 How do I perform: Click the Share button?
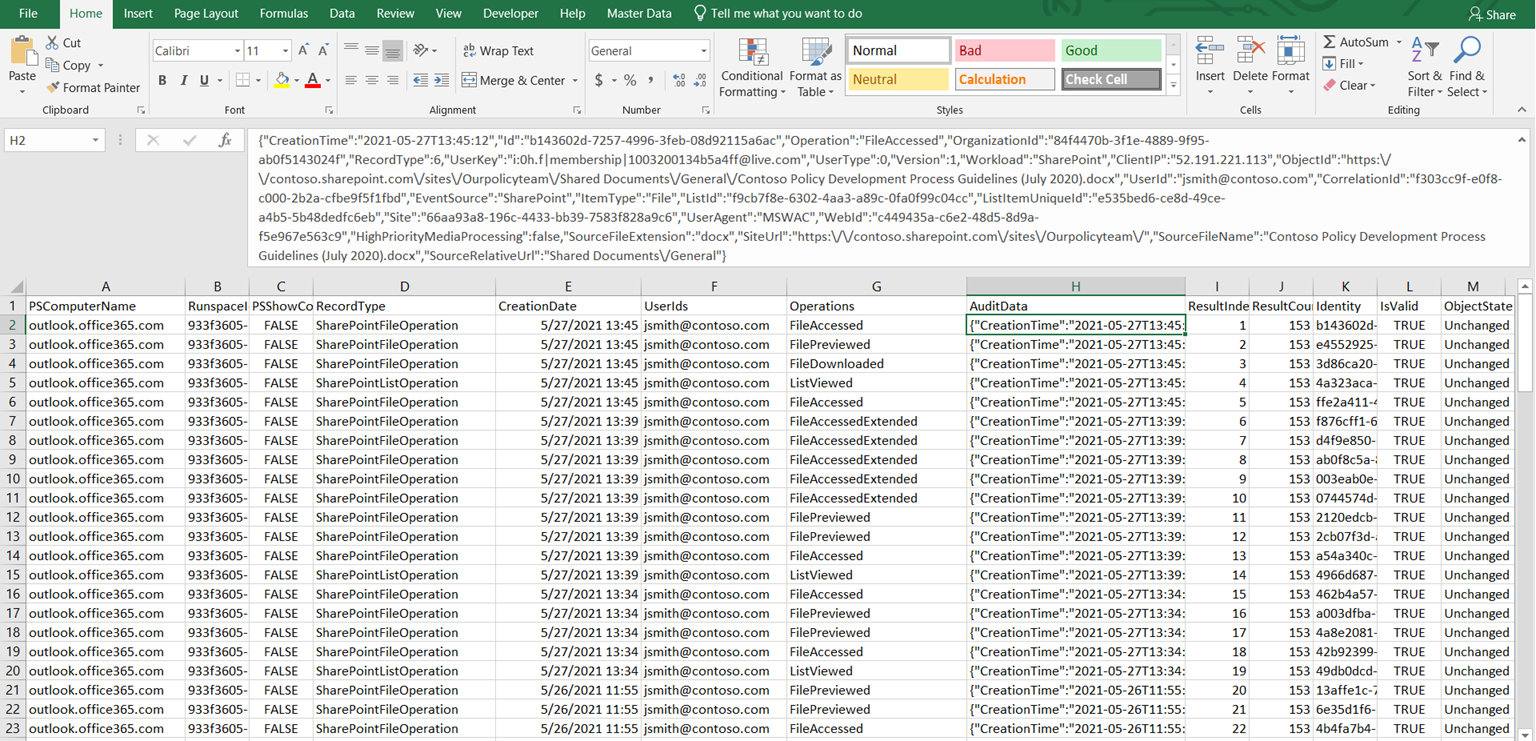coord(1492,14)
